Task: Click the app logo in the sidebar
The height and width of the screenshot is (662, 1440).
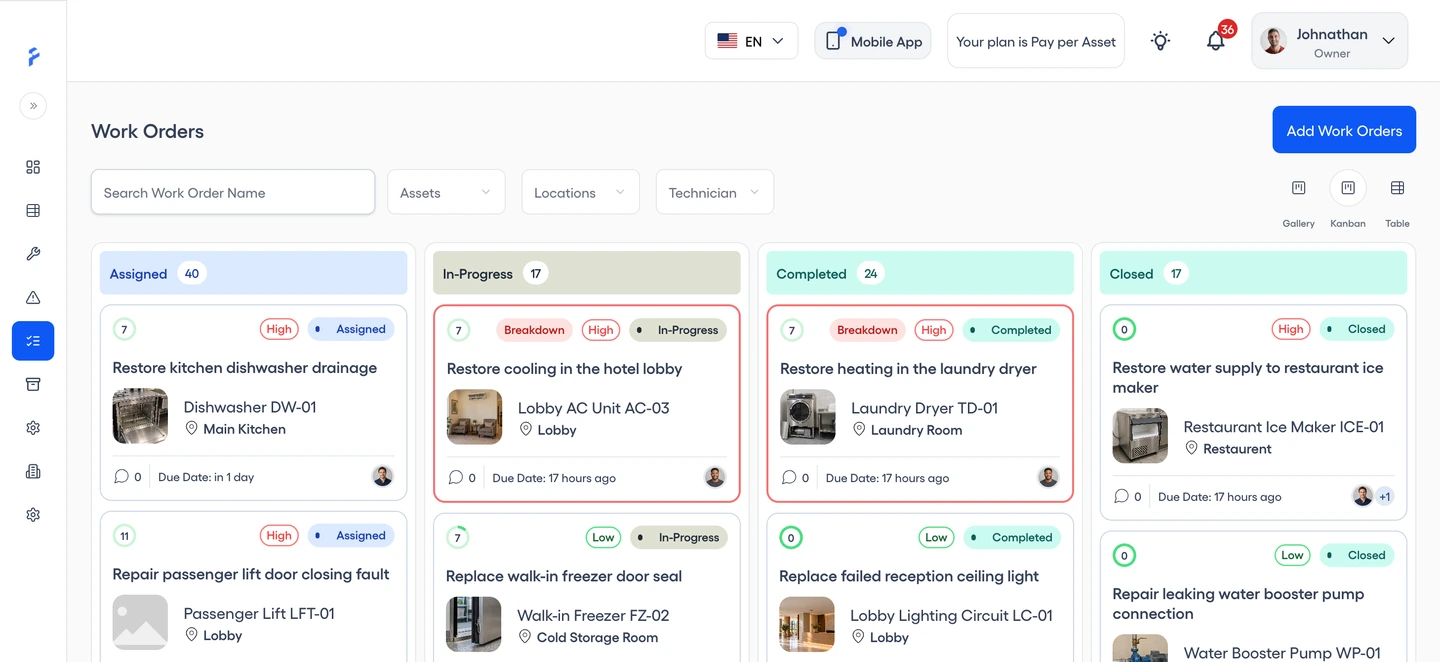Action: point(33,57)
